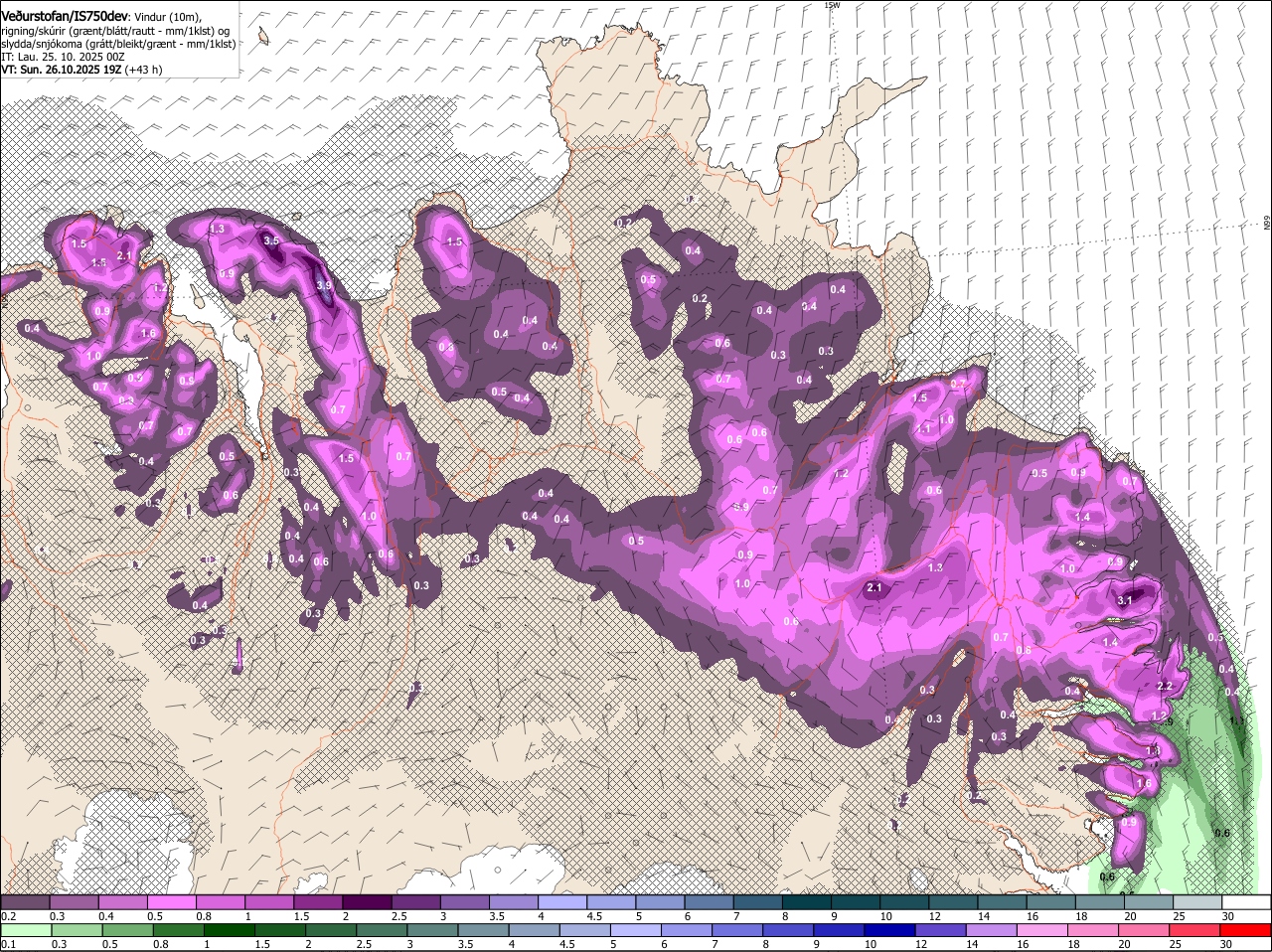Pick the purple legend swatch between 0.2 and 0.3
1272x952 pixels.
25,901
